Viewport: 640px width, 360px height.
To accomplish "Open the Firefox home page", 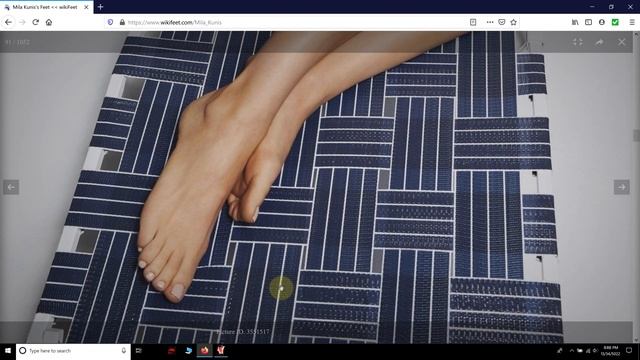I will point(49,22).
